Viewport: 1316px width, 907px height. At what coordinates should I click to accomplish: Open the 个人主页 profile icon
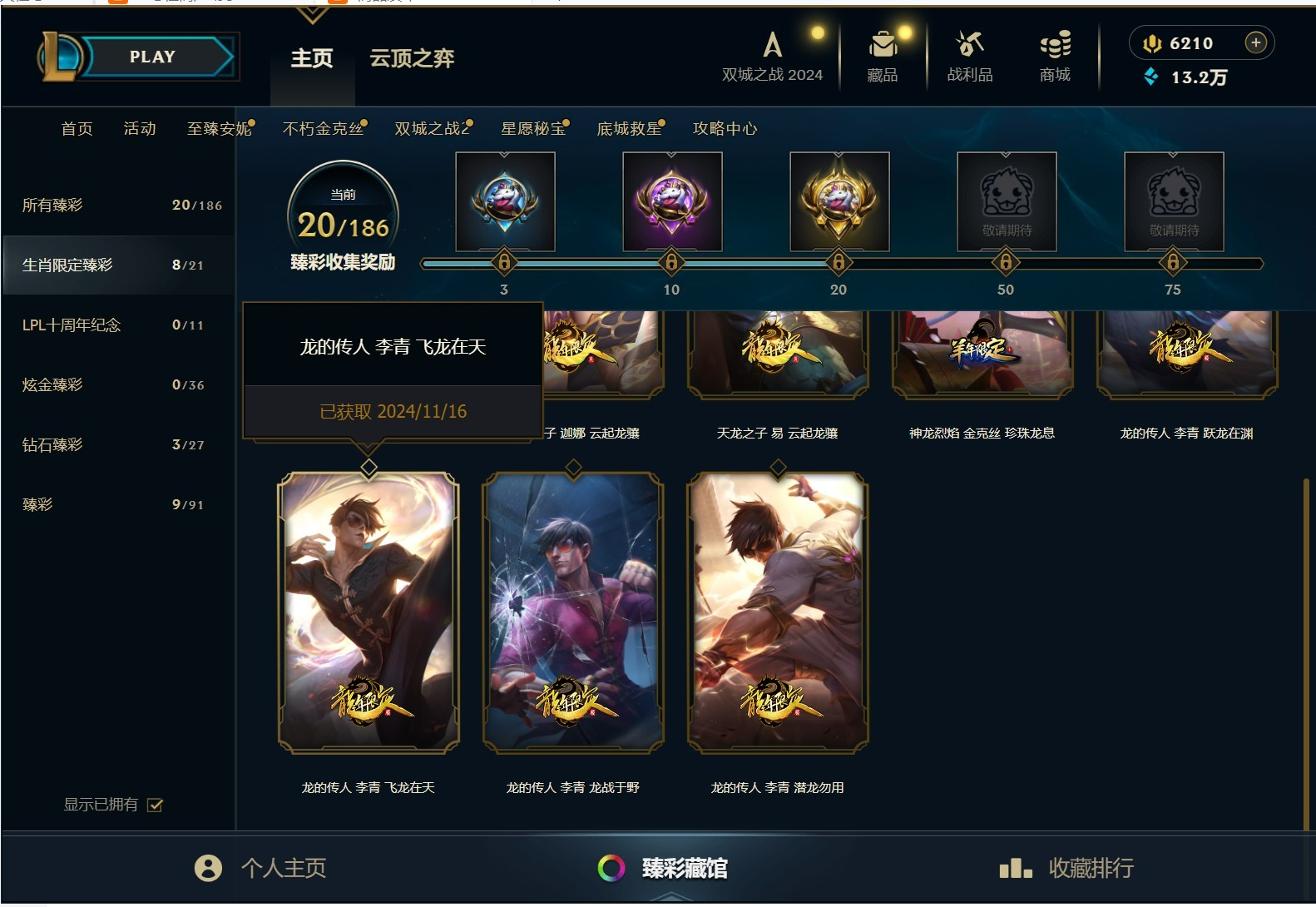208,868
